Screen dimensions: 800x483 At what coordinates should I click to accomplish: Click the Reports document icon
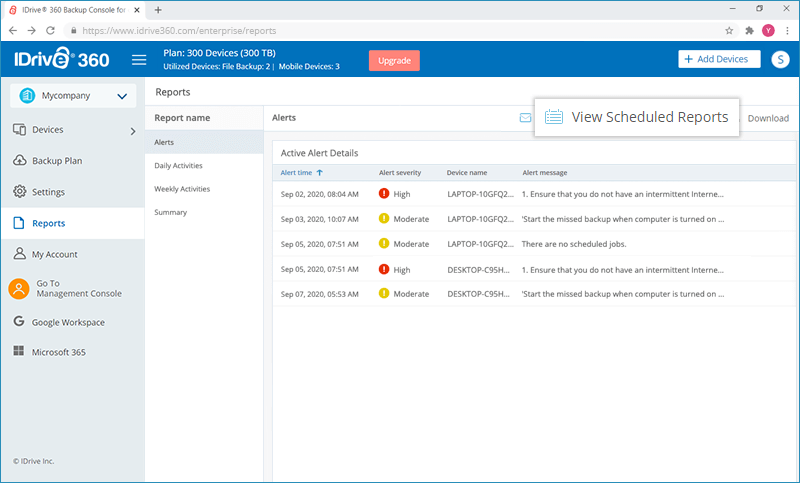click(x=19, y=223)
